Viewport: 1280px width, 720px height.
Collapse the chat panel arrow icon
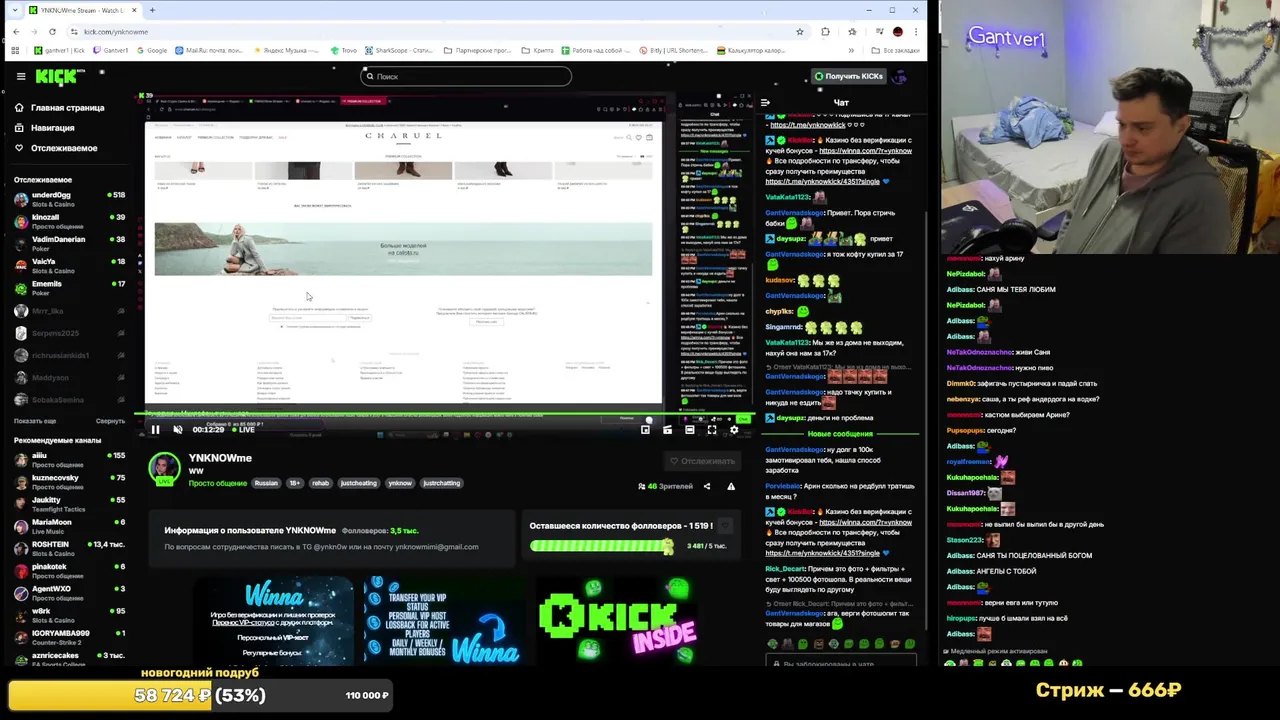[765, 102]
